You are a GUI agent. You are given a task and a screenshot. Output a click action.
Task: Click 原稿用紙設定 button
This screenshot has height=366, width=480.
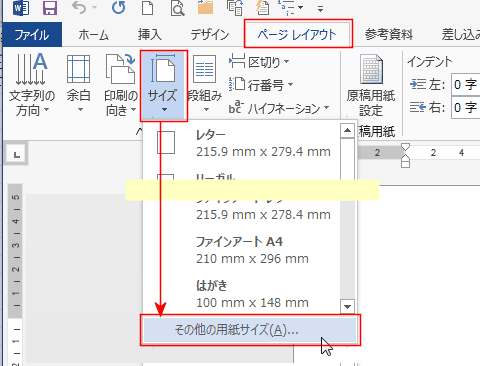click(371, 85)
